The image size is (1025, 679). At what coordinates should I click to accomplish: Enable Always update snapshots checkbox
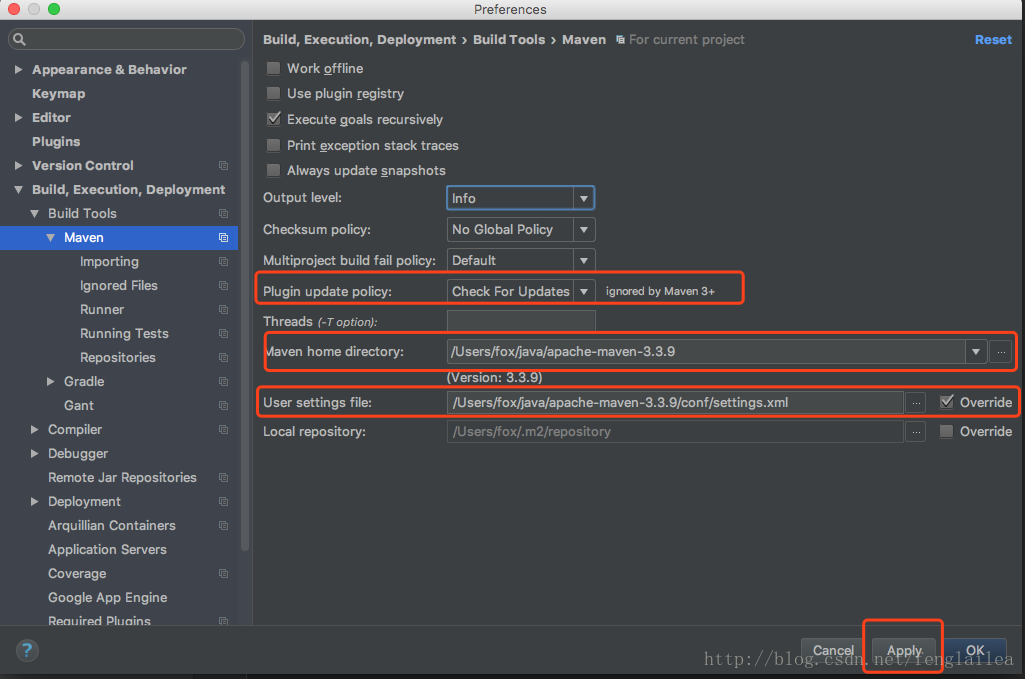pyautogui.click(x=273, y=171)
